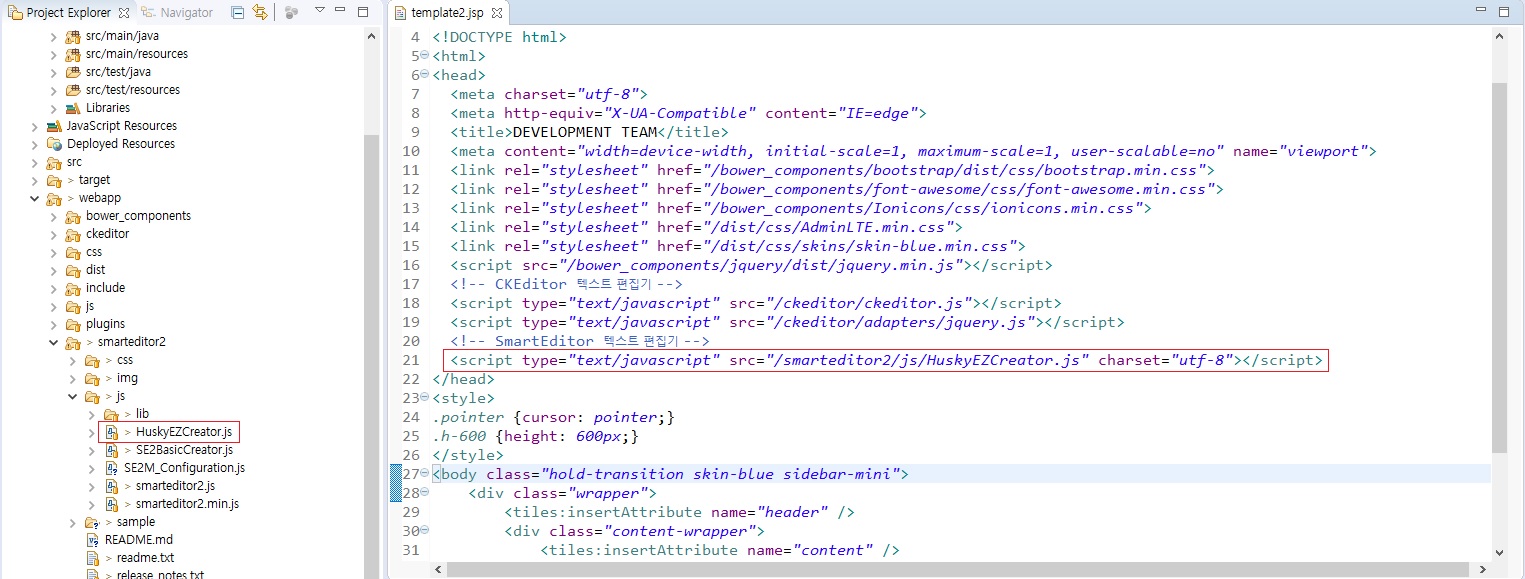This screenshot has height=579, width=1525.
Task: Click SE2M_Configuration.js file icon
Action: tap(112, 468)
